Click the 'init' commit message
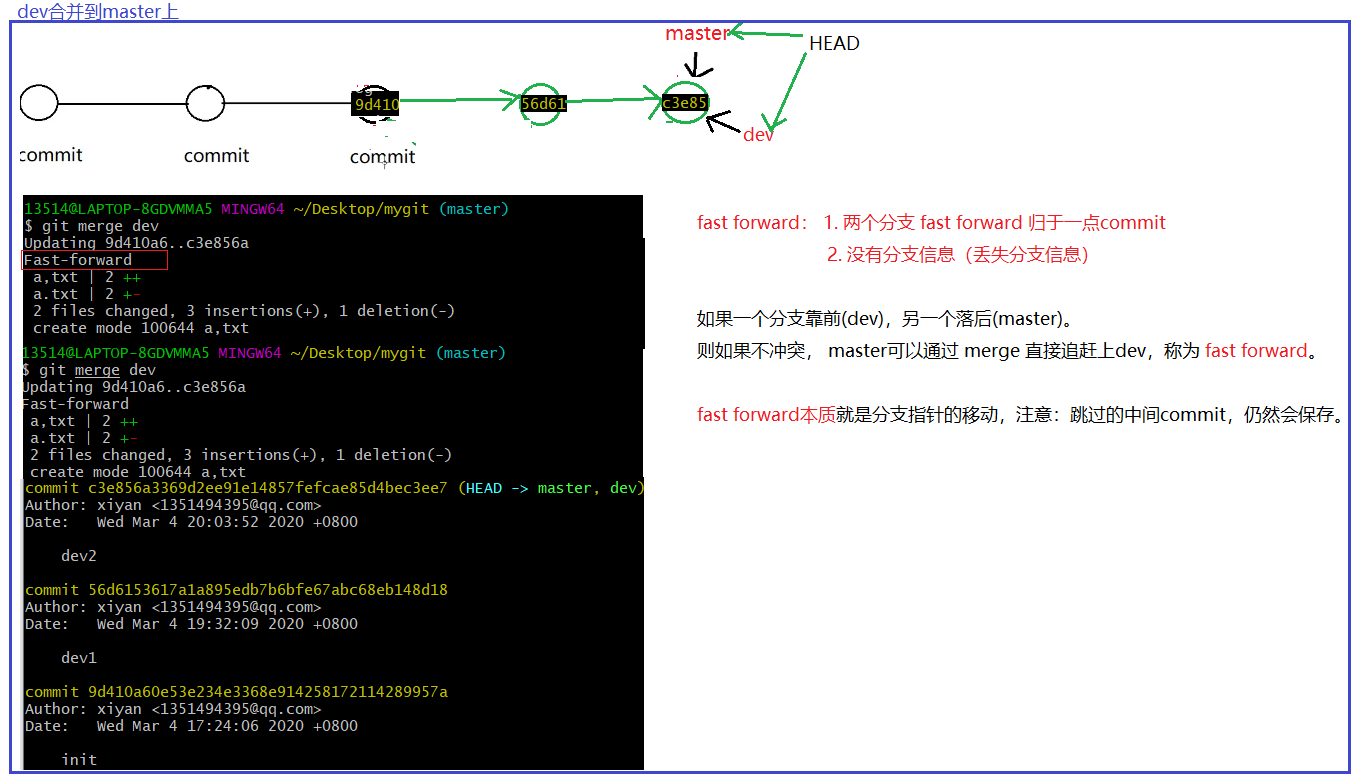Screen dimensions: 1358x778 point(79,760)
